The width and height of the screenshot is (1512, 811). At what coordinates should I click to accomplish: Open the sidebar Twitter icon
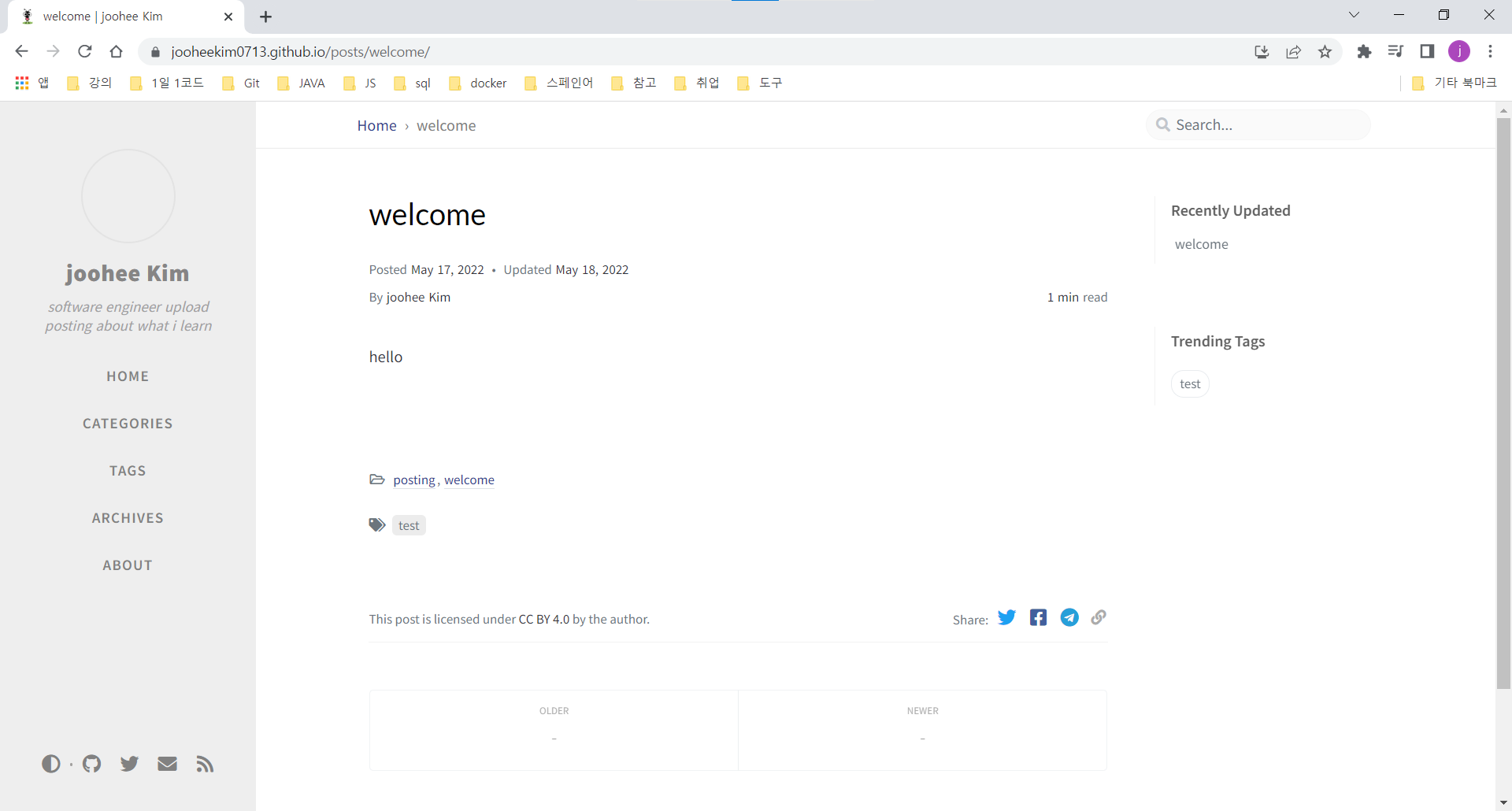(130, 764)
